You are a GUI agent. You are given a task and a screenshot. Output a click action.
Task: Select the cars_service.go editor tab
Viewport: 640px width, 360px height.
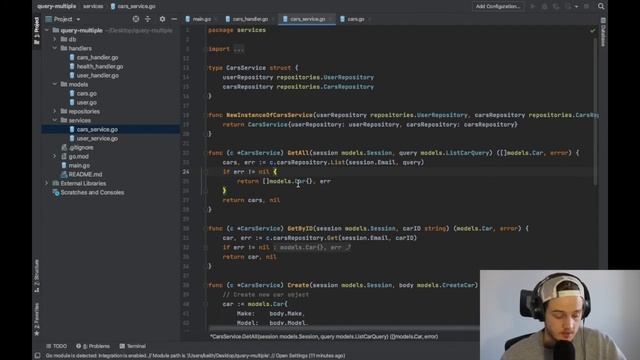(307, 19)
